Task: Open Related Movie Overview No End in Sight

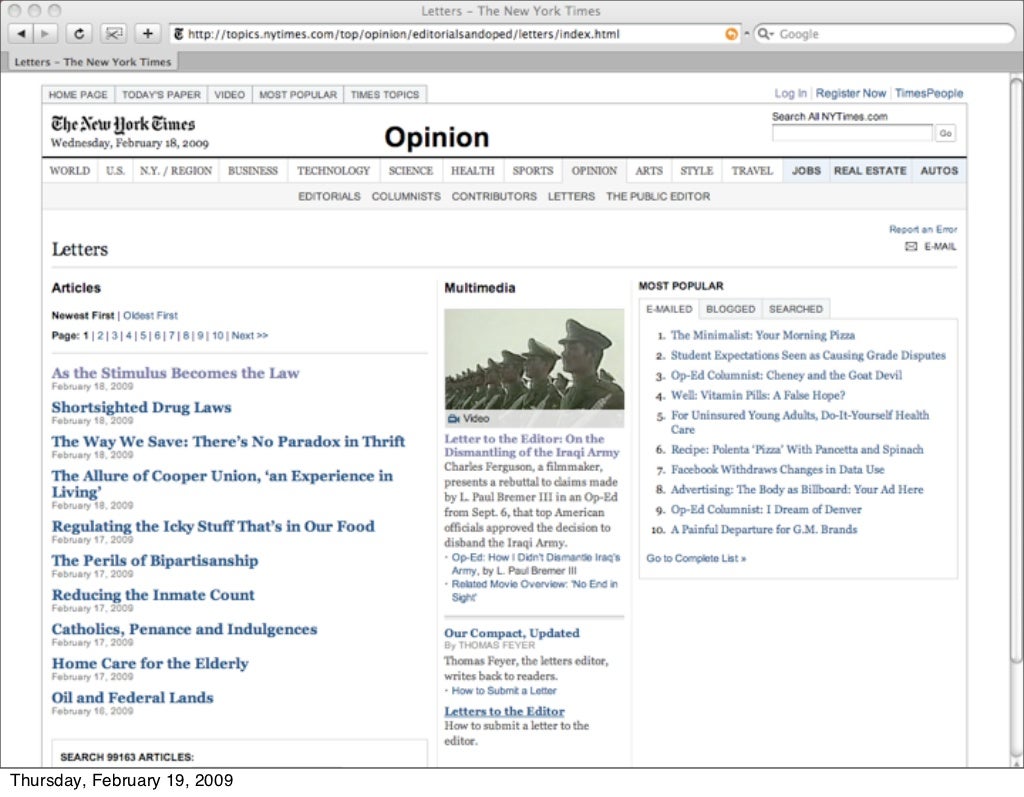Action: (x=534, y=591)
